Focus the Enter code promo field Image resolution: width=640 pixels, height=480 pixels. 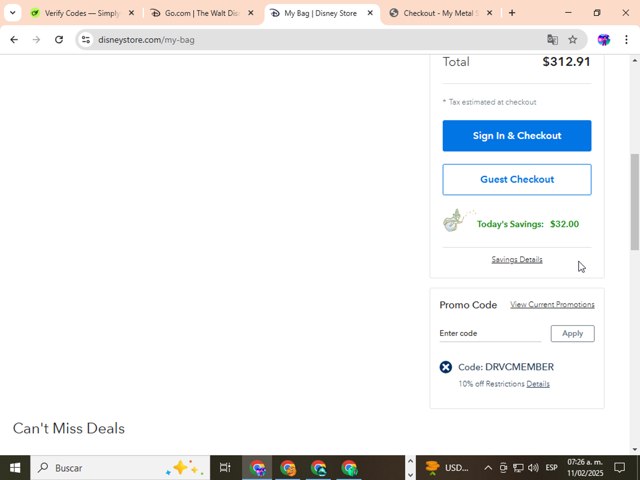coord(490,333)
